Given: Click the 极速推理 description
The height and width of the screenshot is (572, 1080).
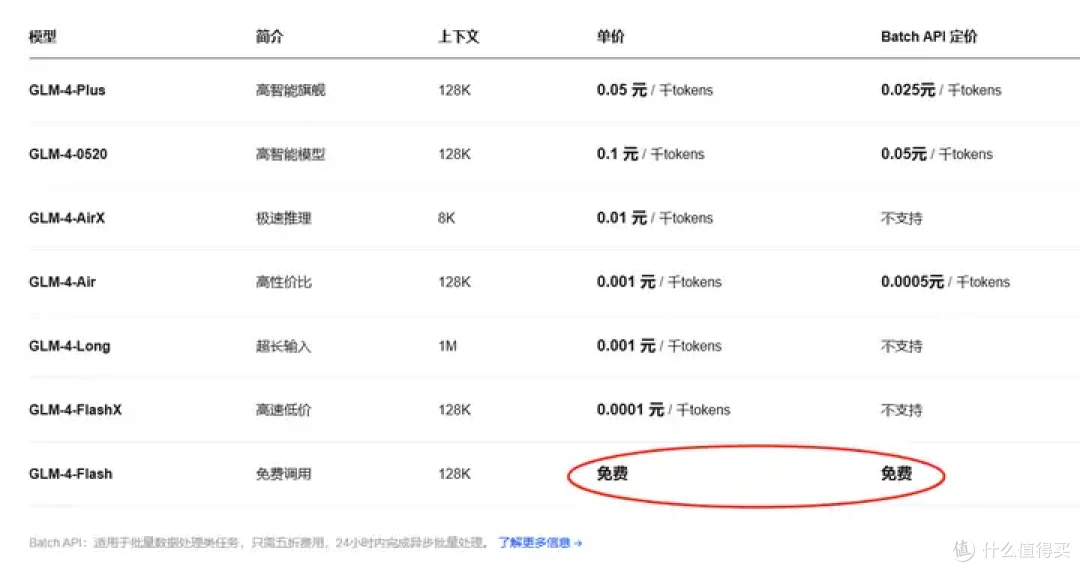Looking at the screenshot, I should tap(283, 218).
